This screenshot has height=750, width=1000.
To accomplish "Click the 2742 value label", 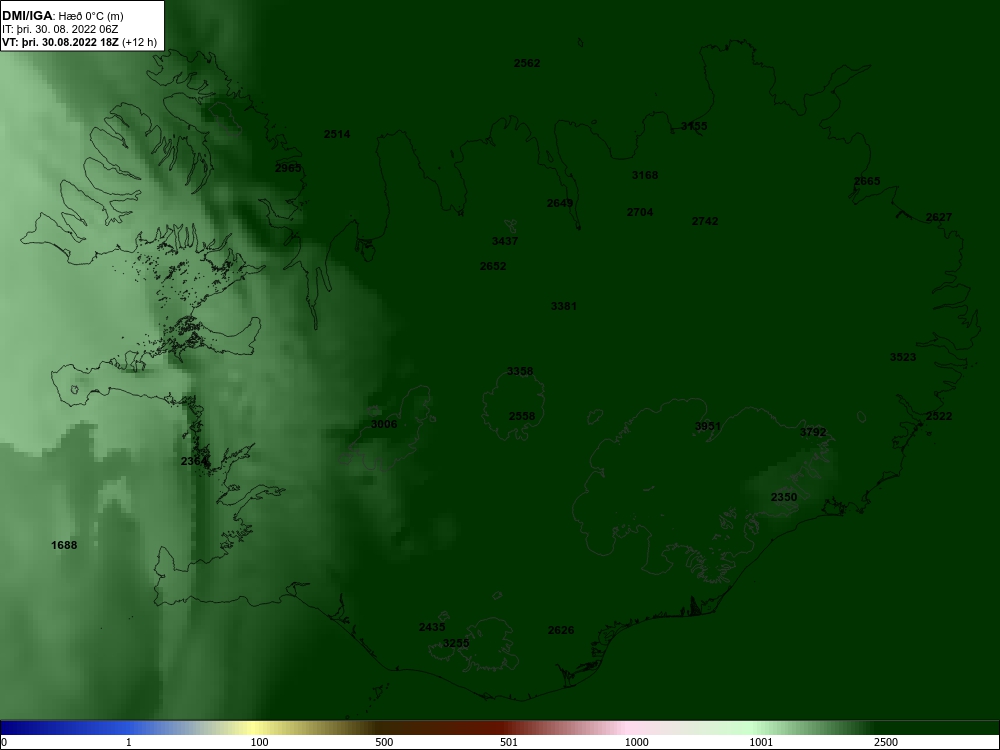I will click(x=705, y=221).
